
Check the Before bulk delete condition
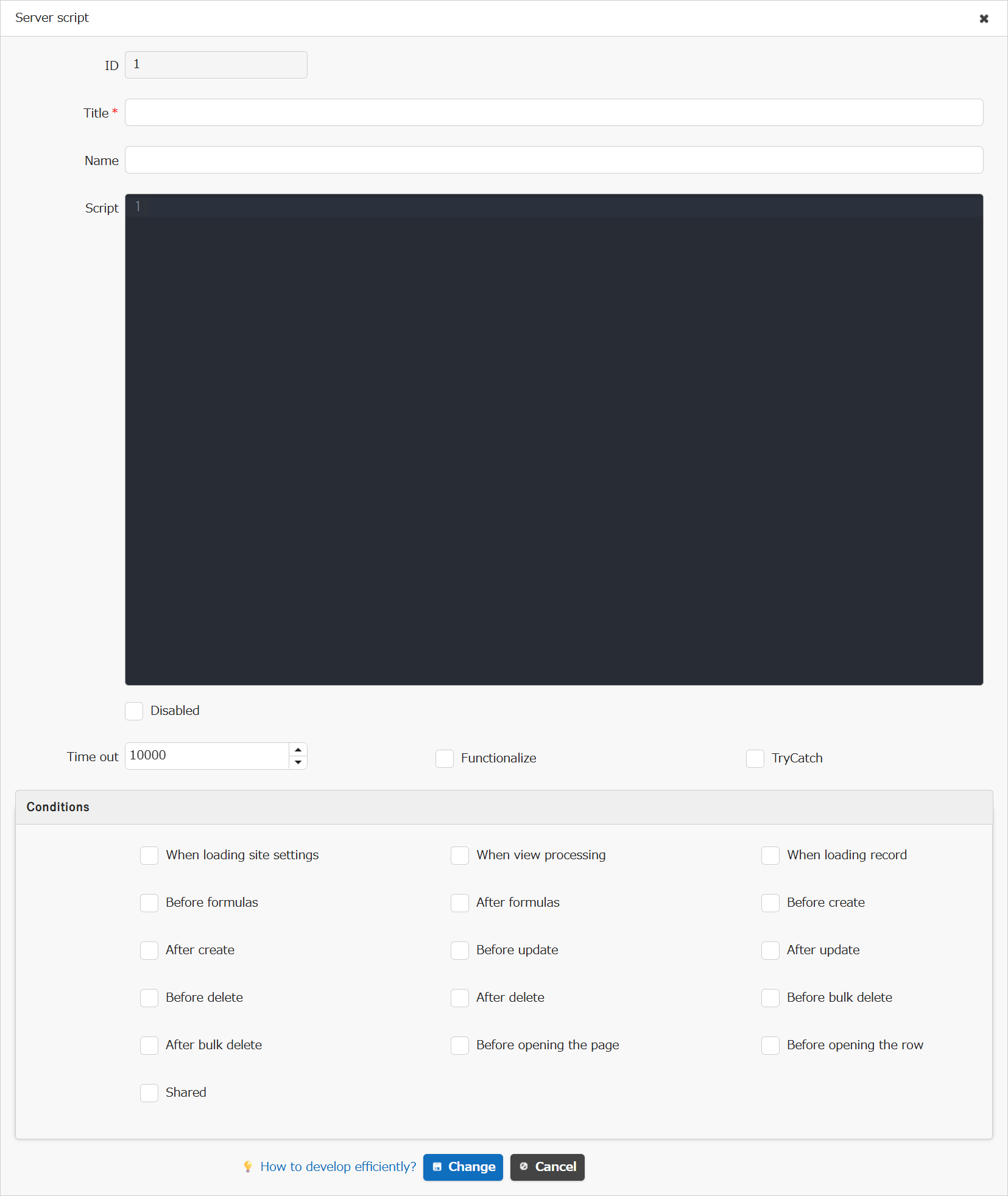pyautogui.click(x=770, y=998)
